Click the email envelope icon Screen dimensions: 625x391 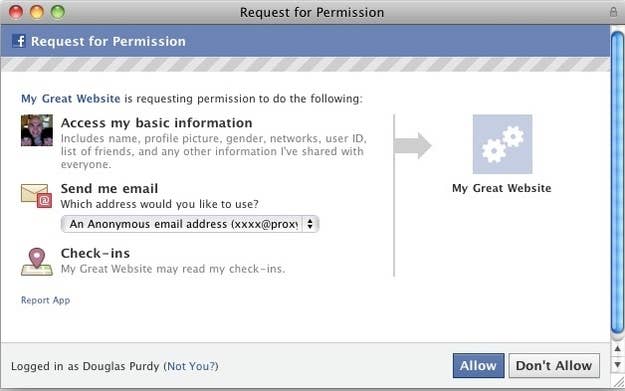37,195
